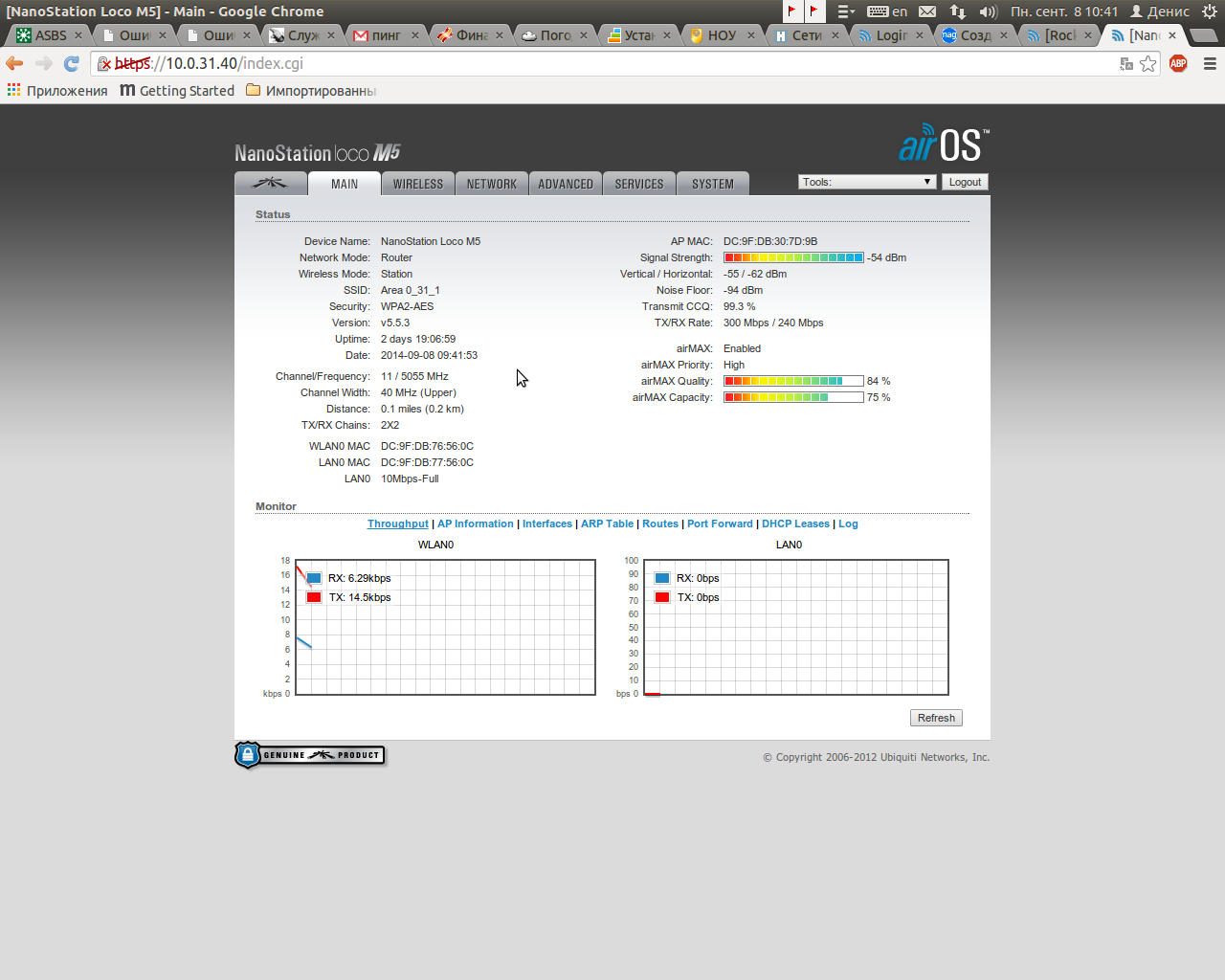Click the TX/RX Rate value '300 Mbps / 240 Mbps'
The image size is (1225, 980).
(x=773, y=323)
